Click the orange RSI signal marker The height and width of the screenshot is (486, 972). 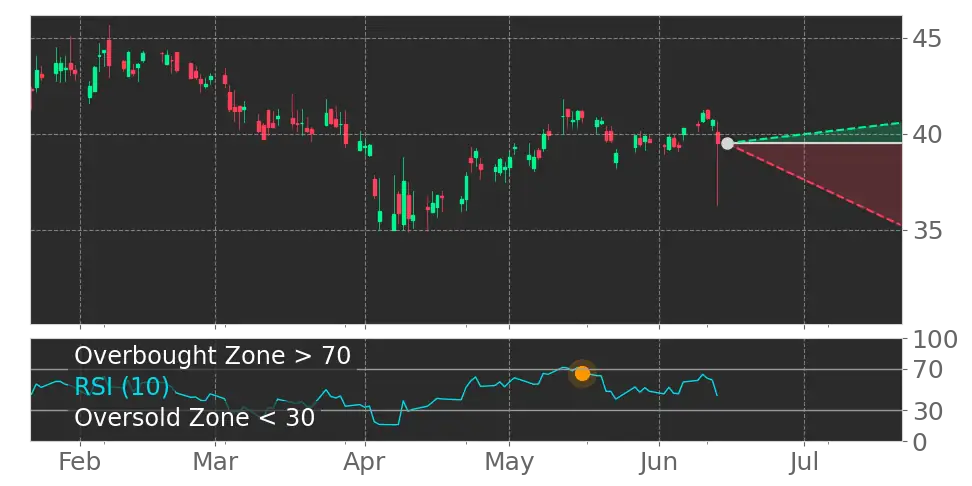(582, 373)
